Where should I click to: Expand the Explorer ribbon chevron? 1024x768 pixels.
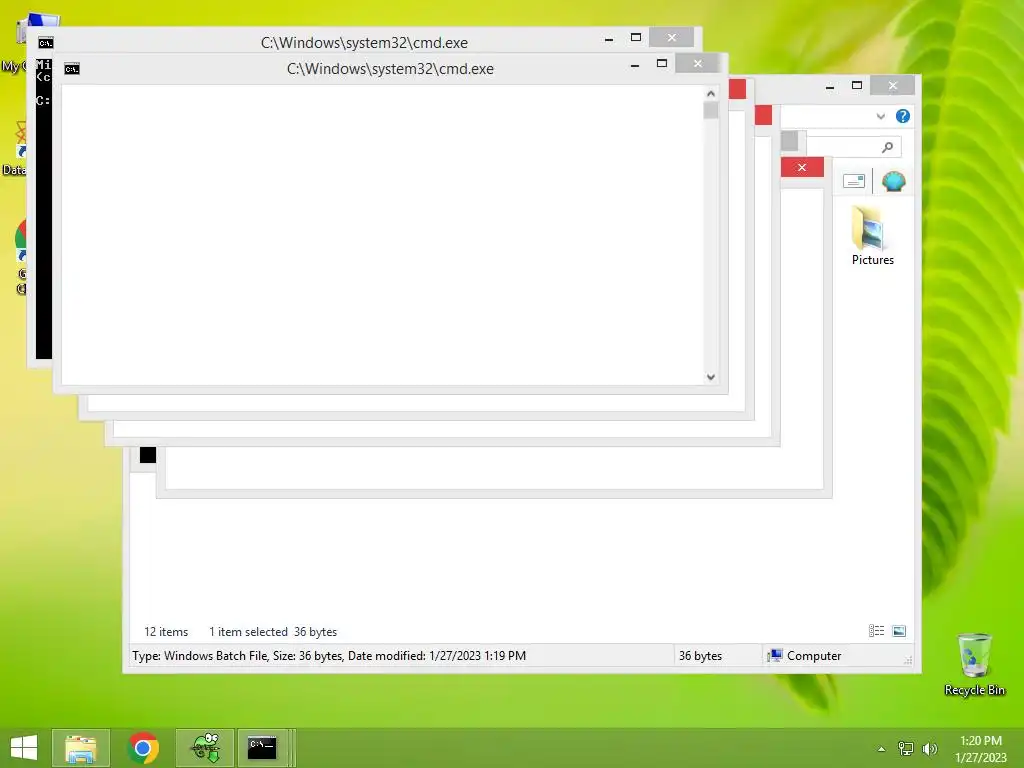point(880,116)
